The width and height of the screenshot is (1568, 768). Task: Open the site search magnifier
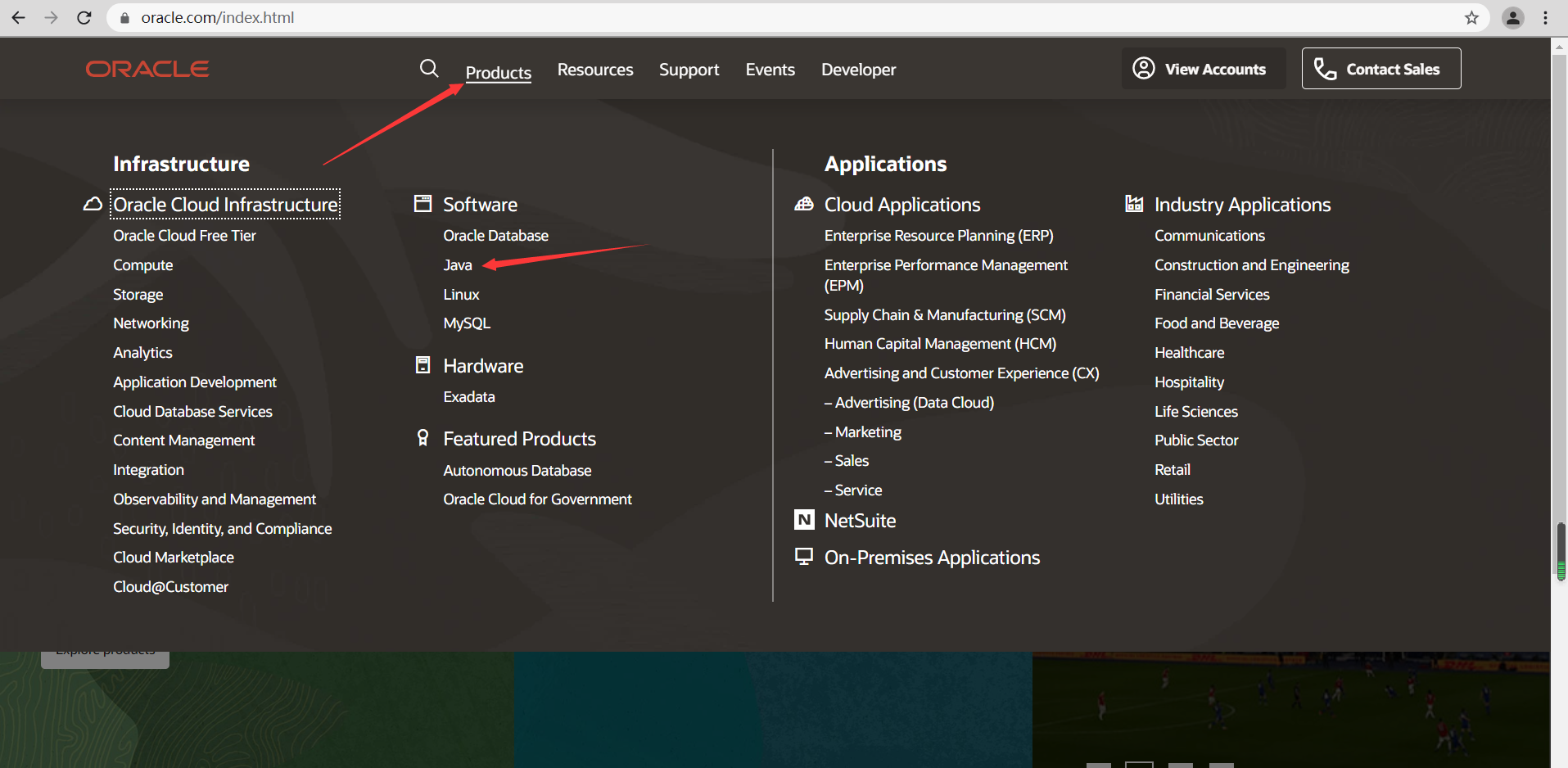[x=429, y=68]
